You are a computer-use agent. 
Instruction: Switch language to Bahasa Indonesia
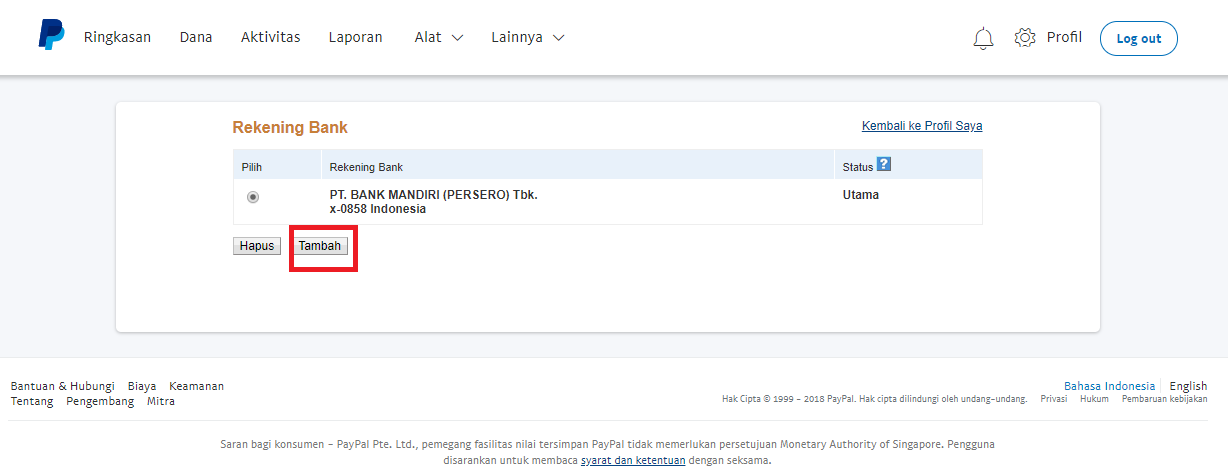click(1109, 386)
